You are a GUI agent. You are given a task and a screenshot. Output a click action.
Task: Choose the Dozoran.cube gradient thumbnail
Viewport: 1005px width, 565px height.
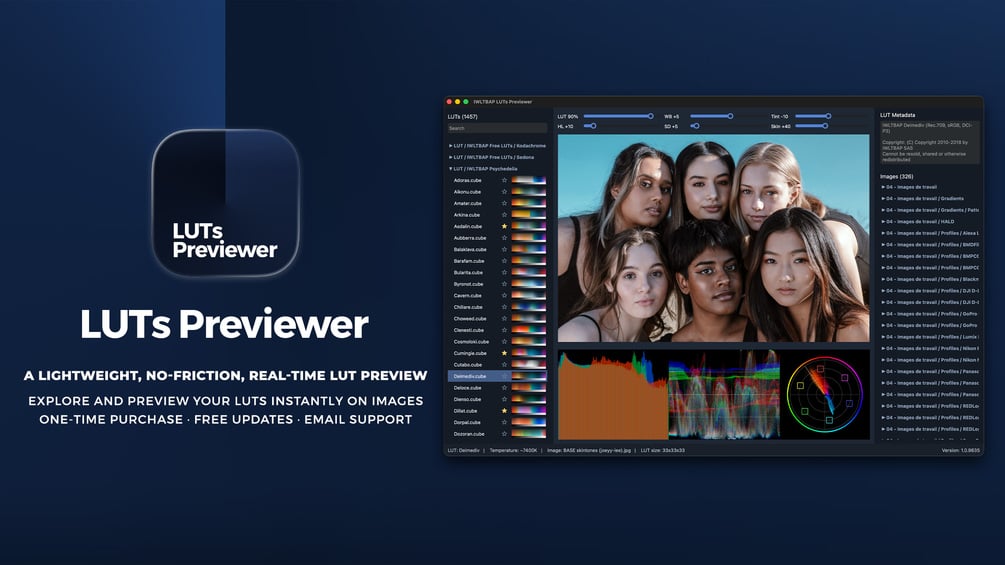pyautogui.click(x=529, y=434)
